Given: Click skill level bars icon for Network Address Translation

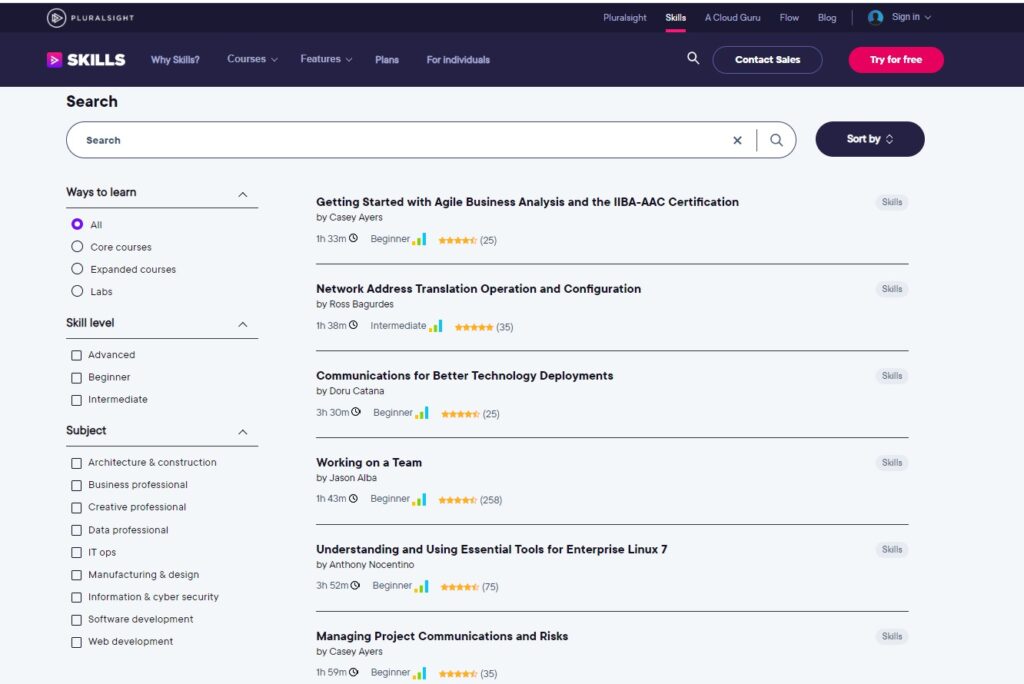Looking at the screenshot, I should click(x=436, y=326).
